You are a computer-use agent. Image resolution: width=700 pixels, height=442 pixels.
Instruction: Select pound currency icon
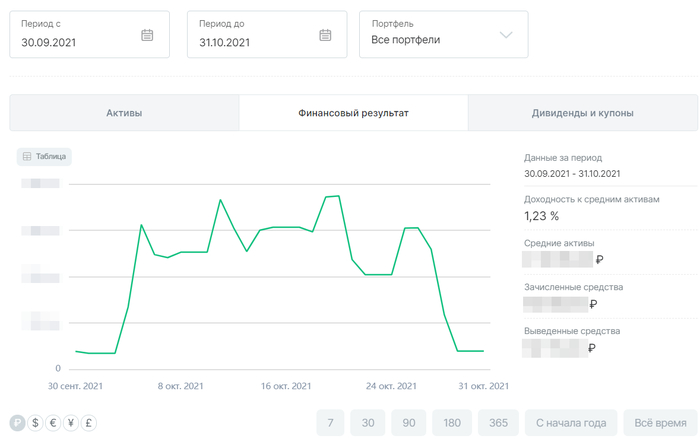click(x=89, y=423)
